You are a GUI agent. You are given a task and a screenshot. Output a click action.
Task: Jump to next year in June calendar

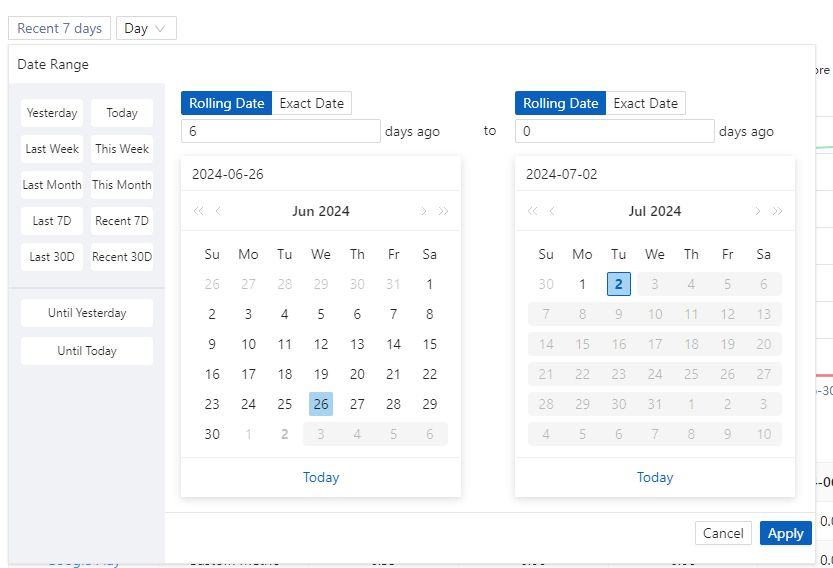point(443,211)
